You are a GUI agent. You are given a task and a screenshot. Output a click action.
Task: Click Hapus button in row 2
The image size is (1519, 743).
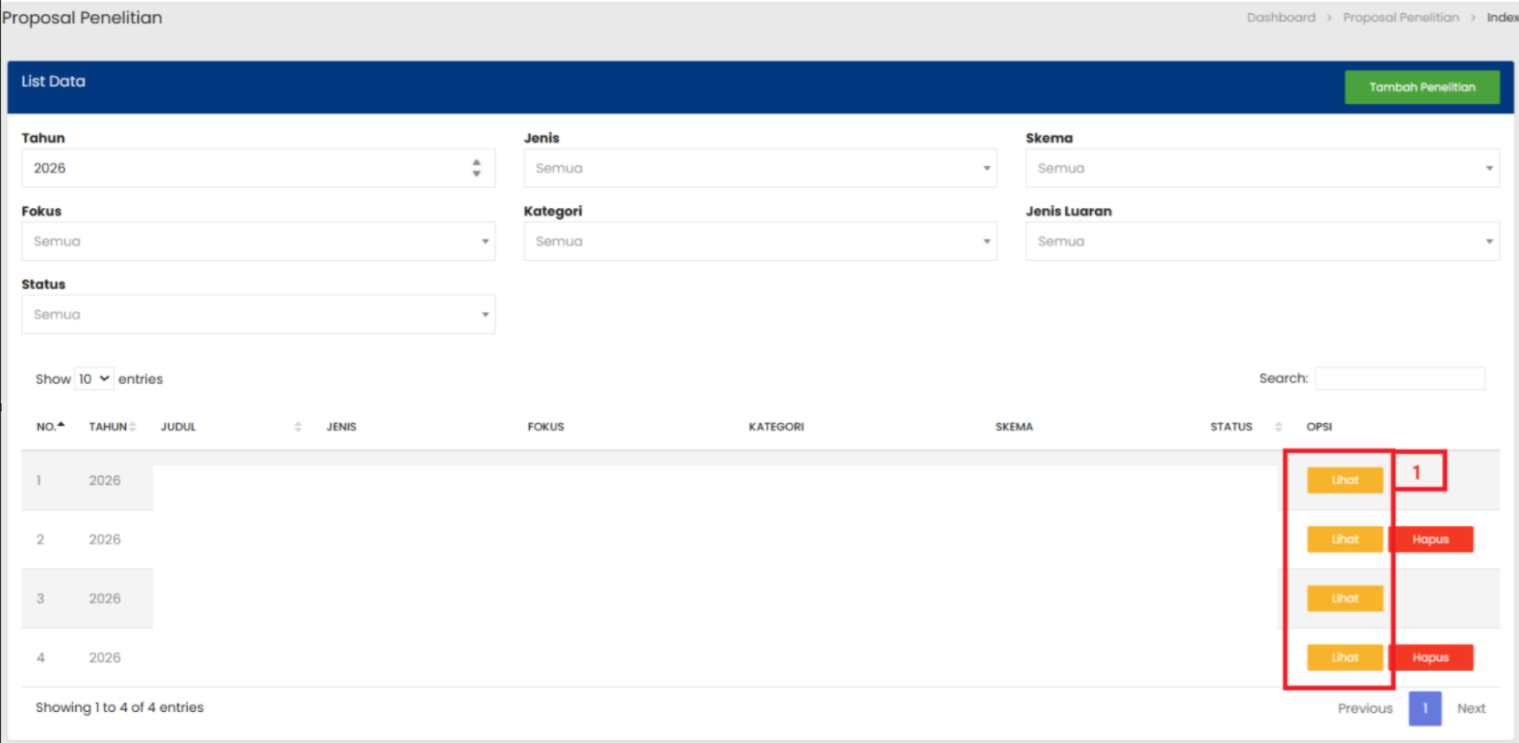[1430, 540]
